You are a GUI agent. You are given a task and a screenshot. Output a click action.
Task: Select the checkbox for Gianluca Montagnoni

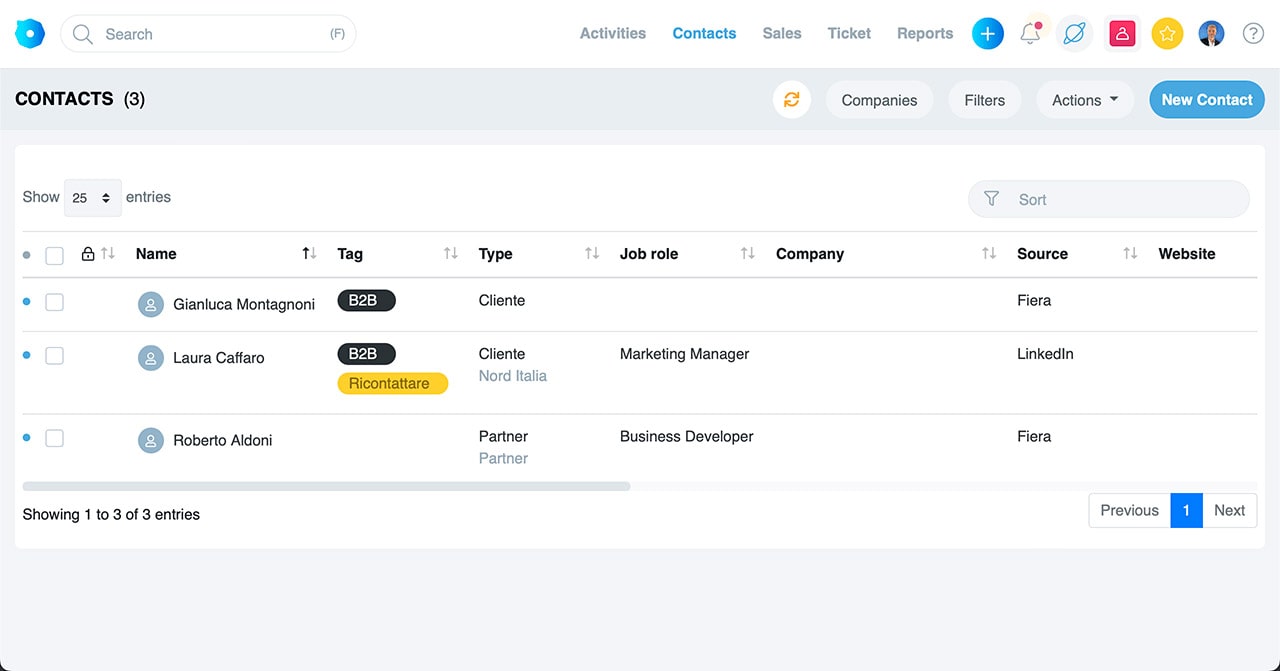[x=54, y=301]
